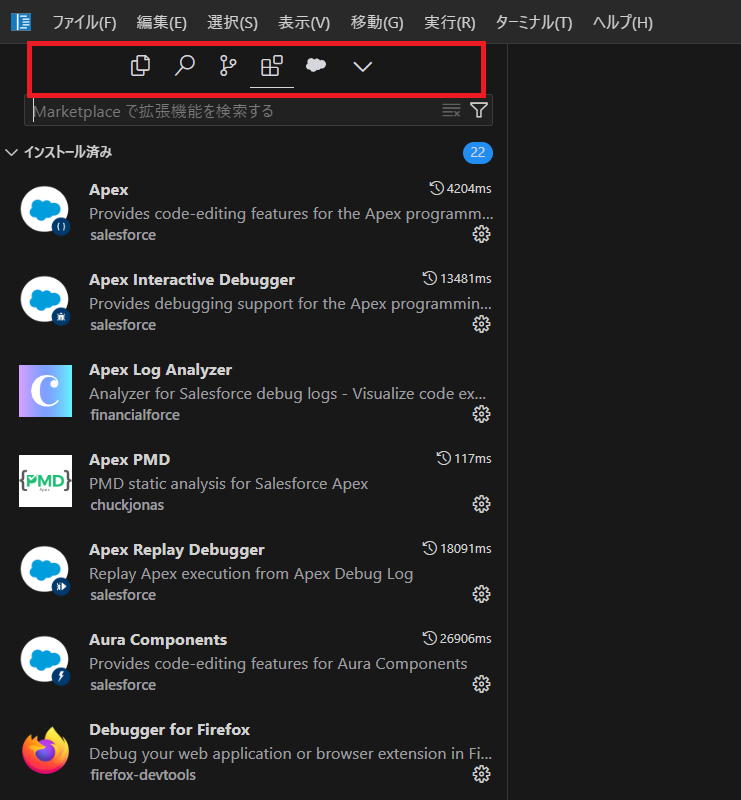Screen dimensions: 741x800
Task: Click the financialforce publisher name
Action: point(135,415)
